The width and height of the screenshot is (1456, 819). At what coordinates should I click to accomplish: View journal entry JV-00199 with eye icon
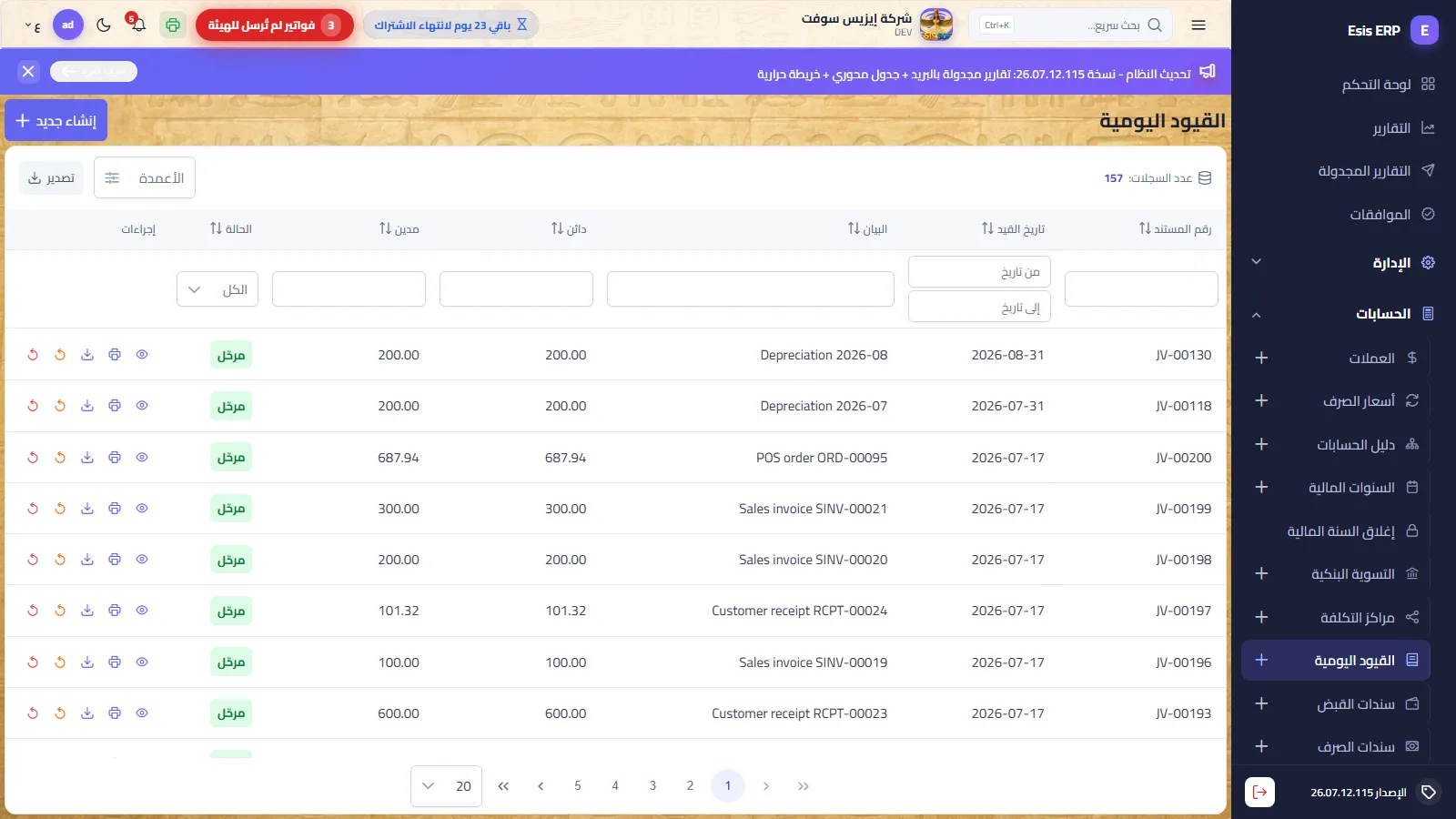coord(142,509)
